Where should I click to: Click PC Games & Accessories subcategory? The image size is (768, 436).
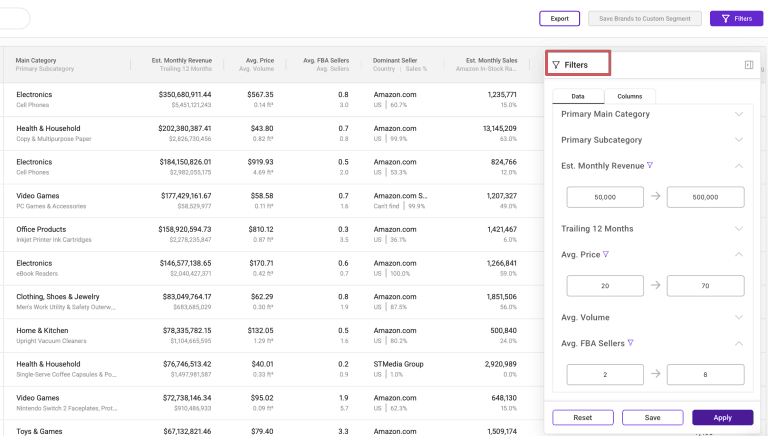[x=51, y=206]
